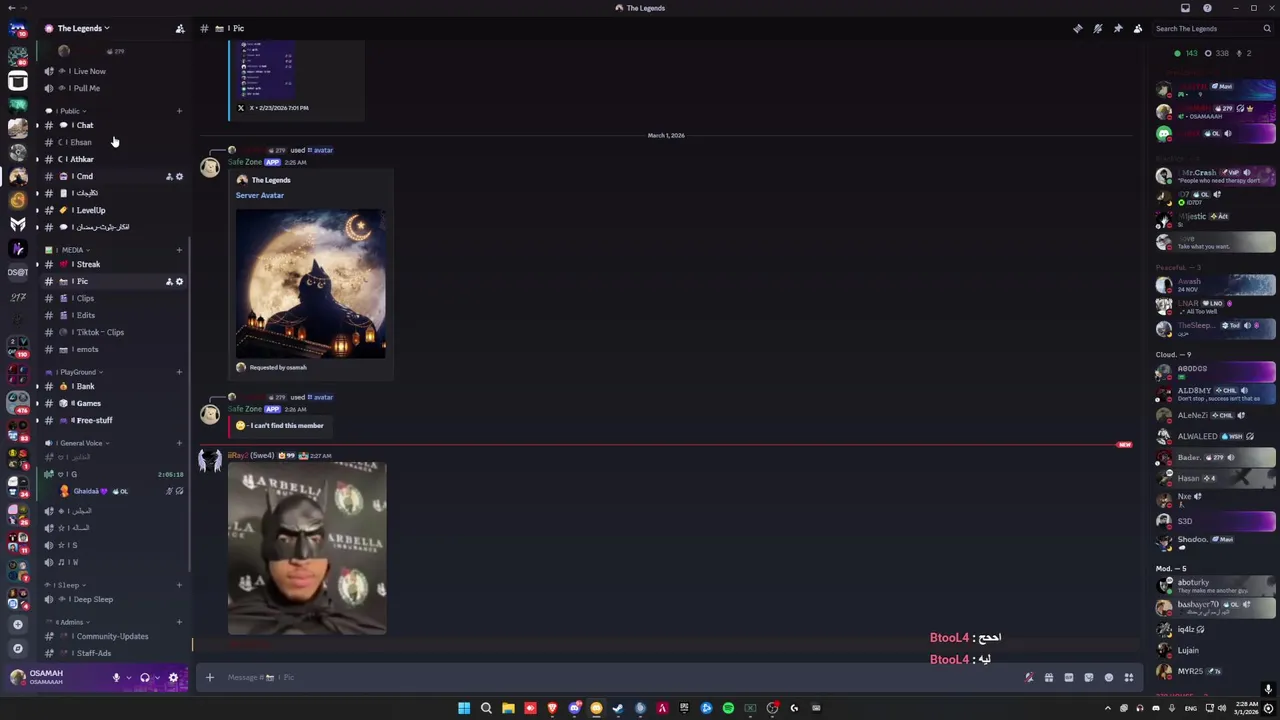Toggle microphone mute in user panel

click(116, 678)
